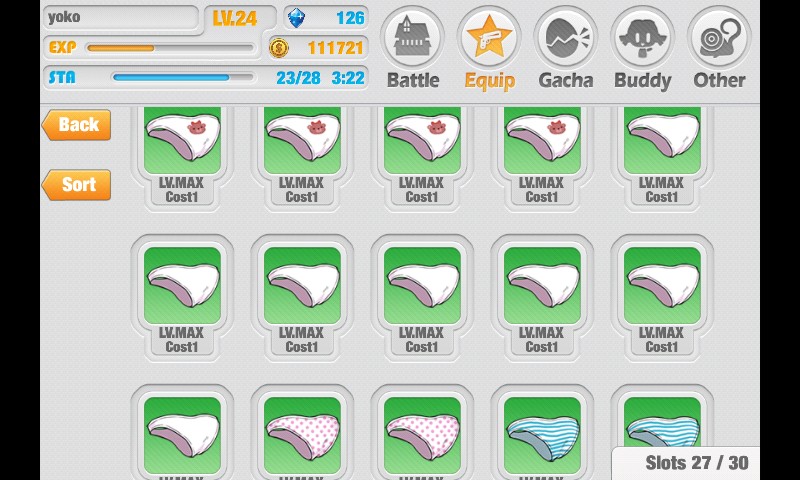Select first blue striped item in bottom row
Image resolution: width=800 pixels, height=480 pixels.
point(542,436)
